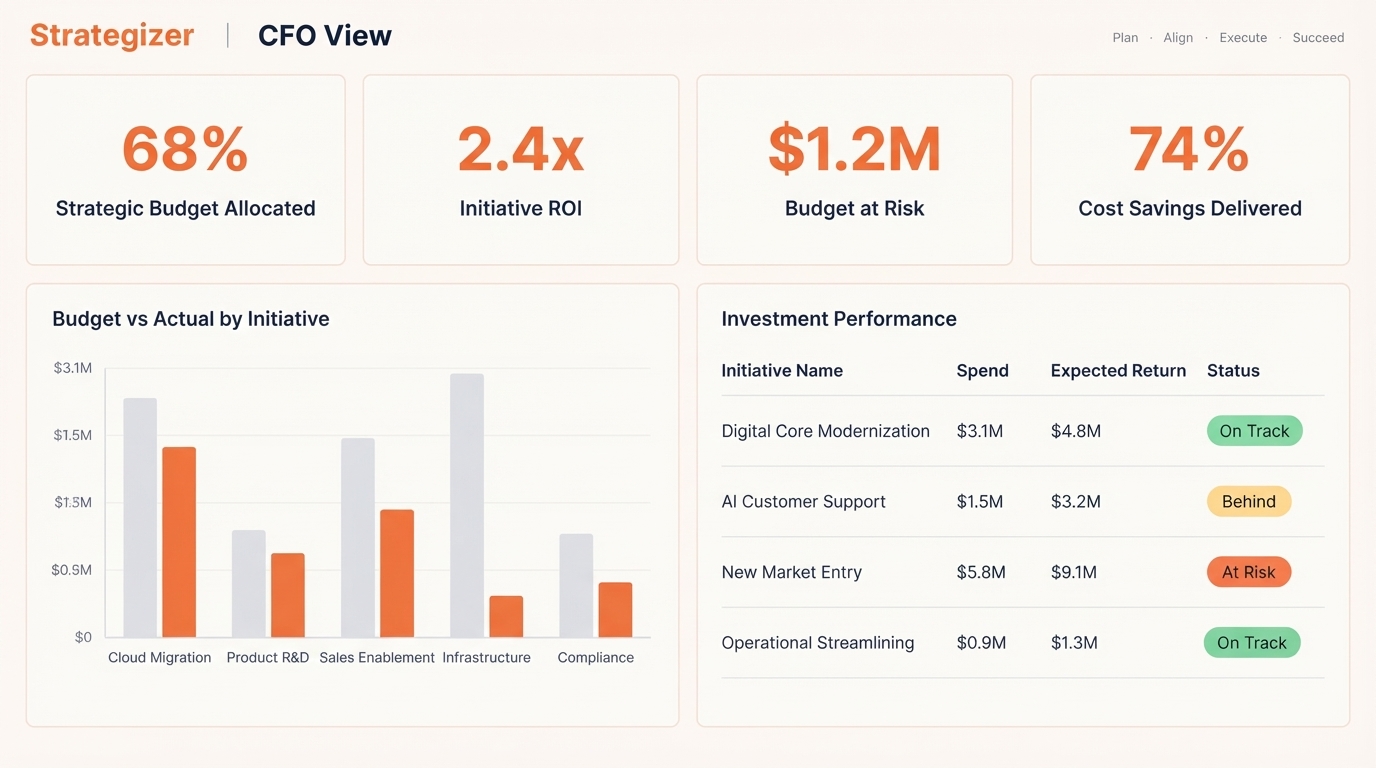
Task: Click the Cloud Migration axis label
Action: pos(160,658)
